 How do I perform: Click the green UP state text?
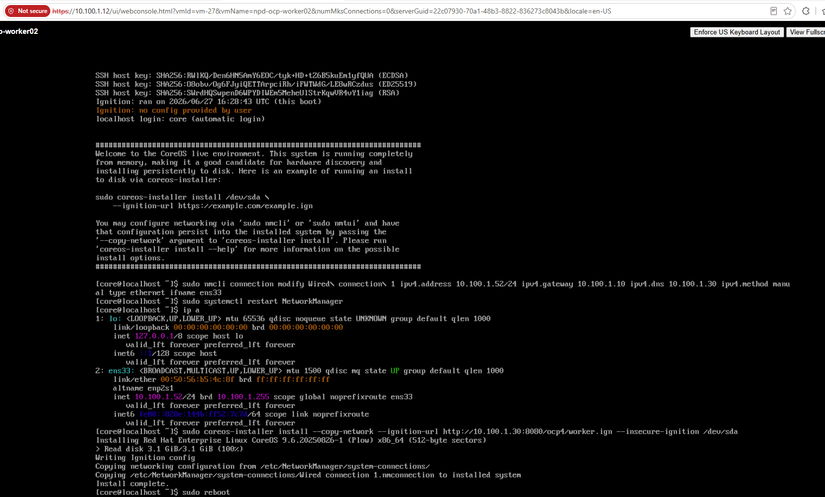395,371
